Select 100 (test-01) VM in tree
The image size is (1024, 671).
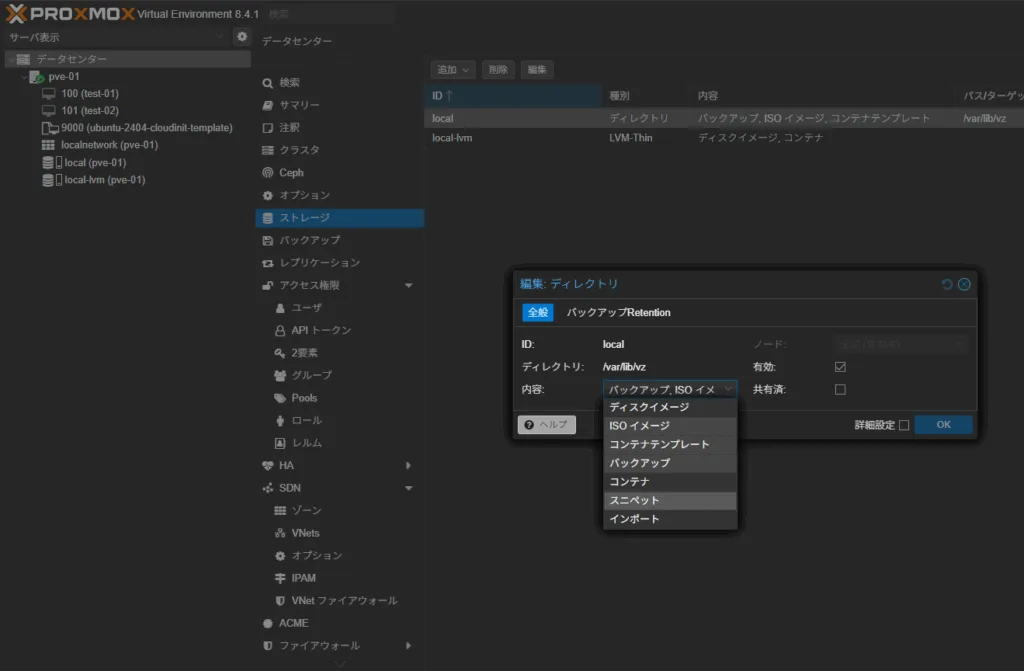(90, 93)
